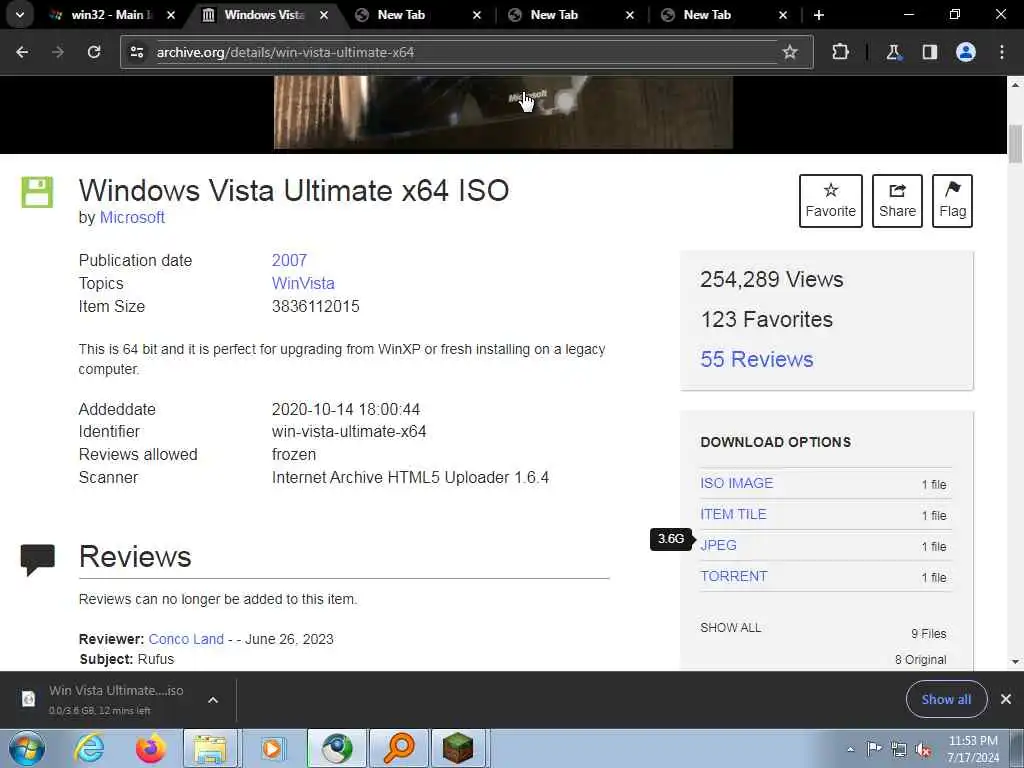Click the browser globe taskbar button
This screenshot has width=1024, height=768.
point(336,748)
